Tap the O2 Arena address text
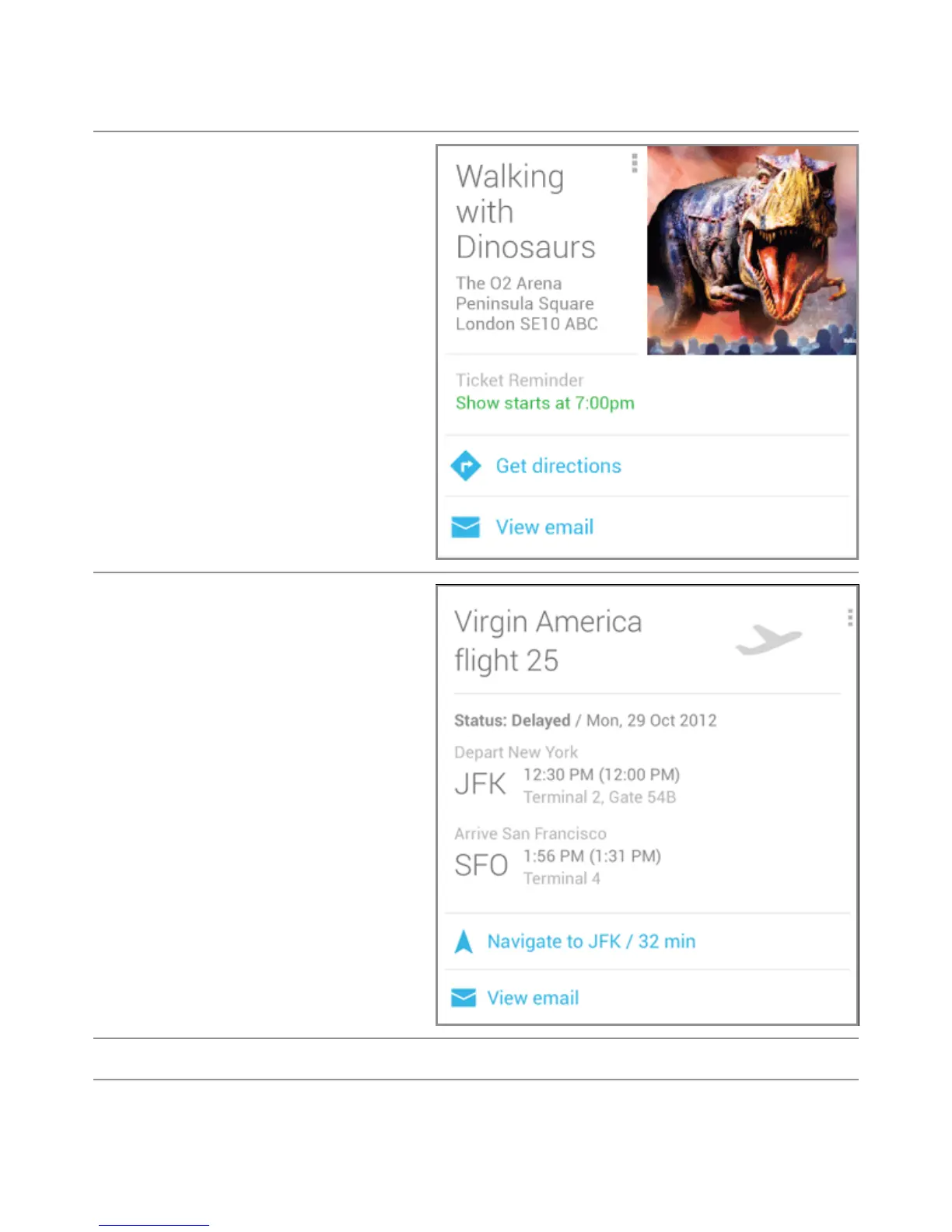This screenshot has height=1232, width=952. [527, 303]
